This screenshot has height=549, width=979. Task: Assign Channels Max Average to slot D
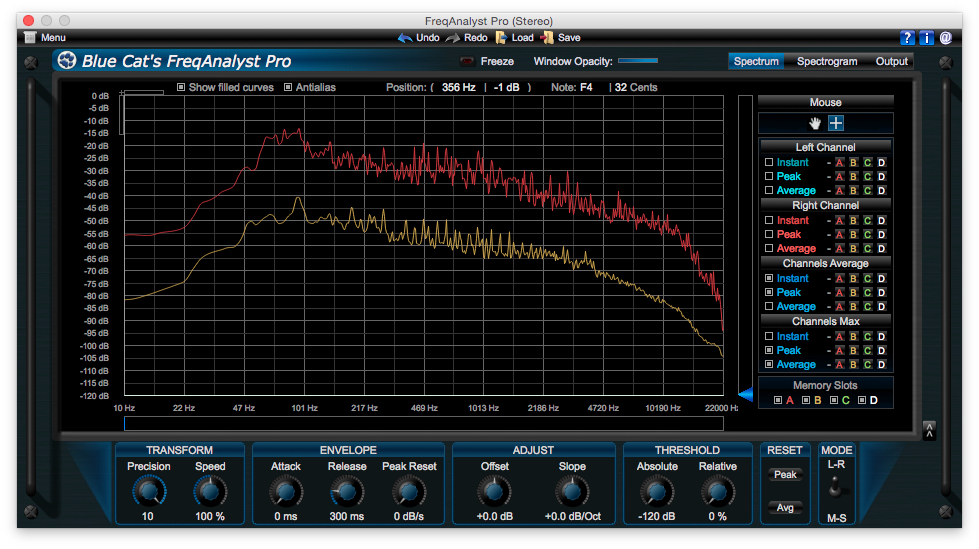[x=882, y=365]
